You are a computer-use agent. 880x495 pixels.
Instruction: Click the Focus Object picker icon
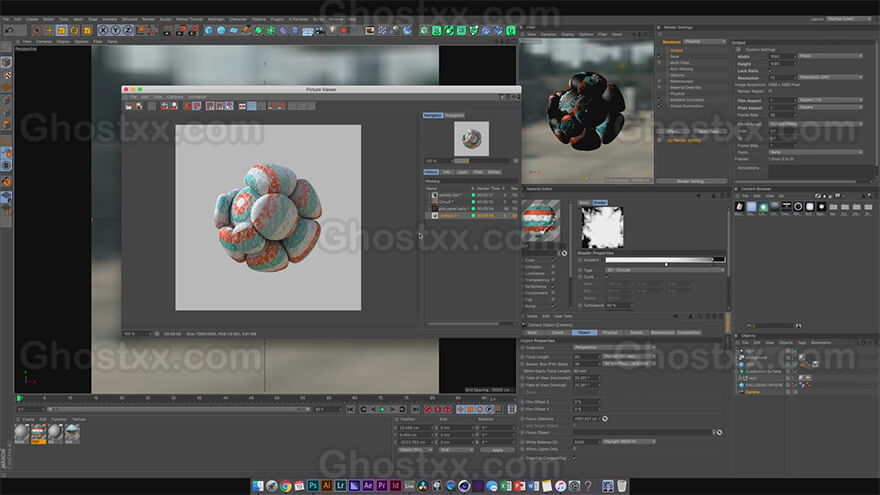719,432
